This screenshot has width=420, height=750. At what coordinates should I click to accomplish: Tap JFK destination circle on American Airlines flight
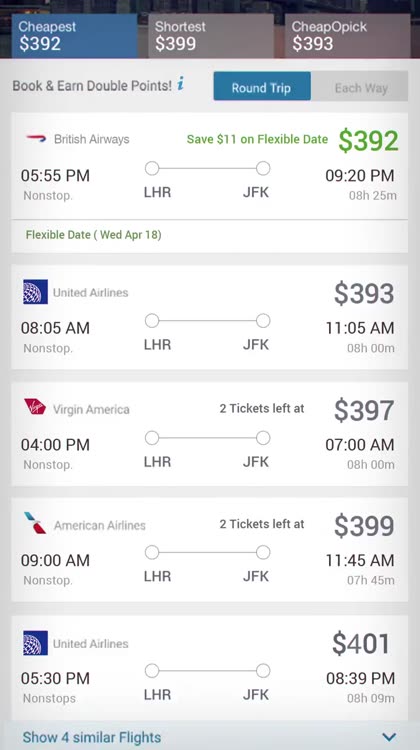pos(263,552)
